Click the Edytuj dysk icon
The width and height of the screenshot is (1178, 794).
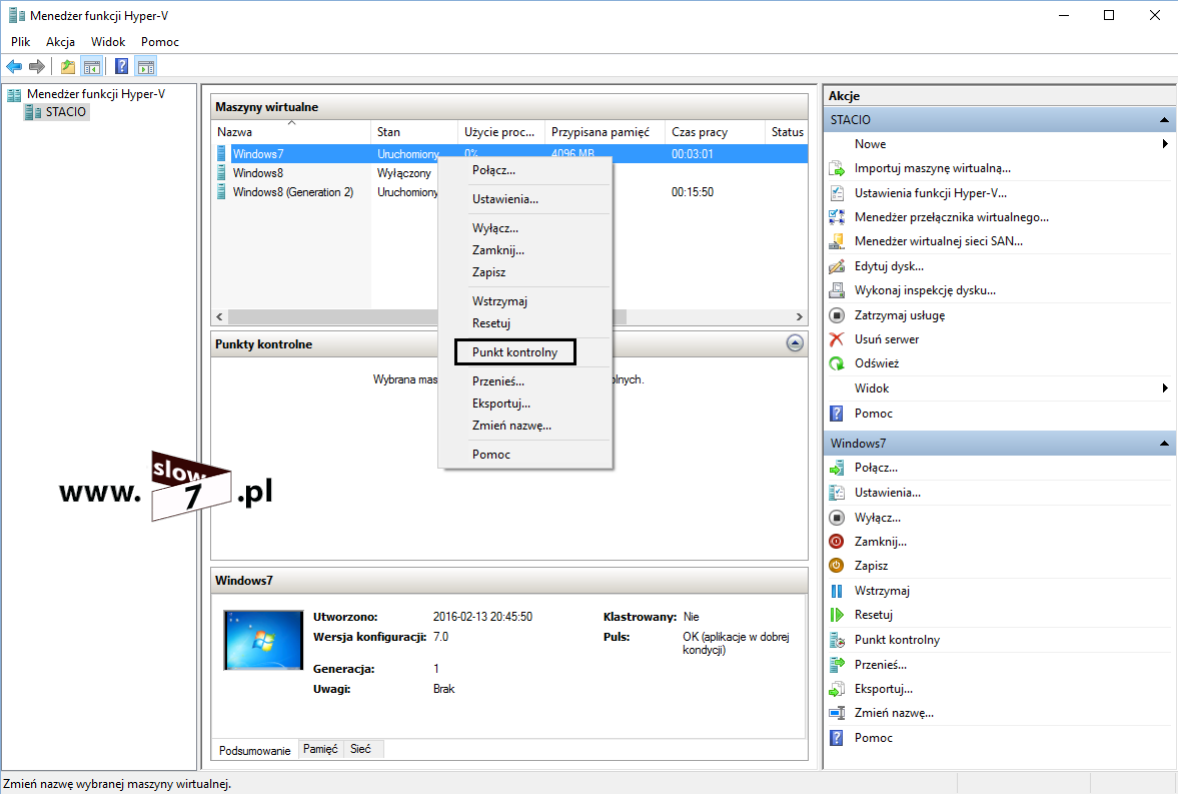pyautogui.click(x=836, y=266)
